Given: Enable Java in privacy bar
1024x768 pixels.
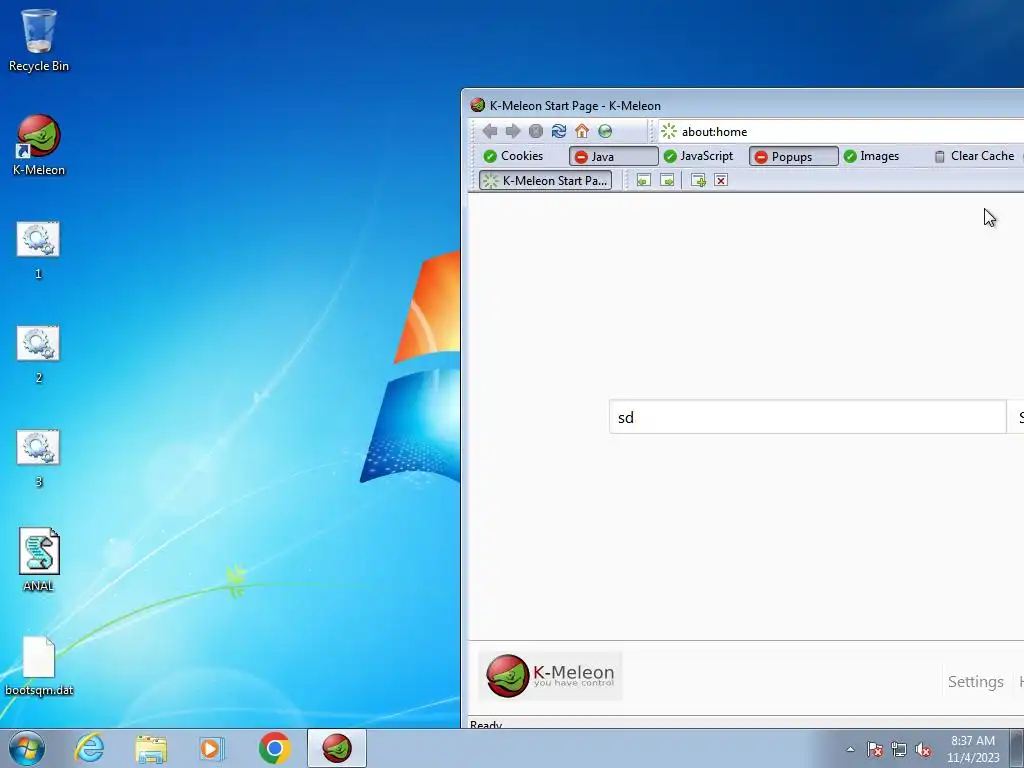Looking at the screenshot, I should pos(613,156).
